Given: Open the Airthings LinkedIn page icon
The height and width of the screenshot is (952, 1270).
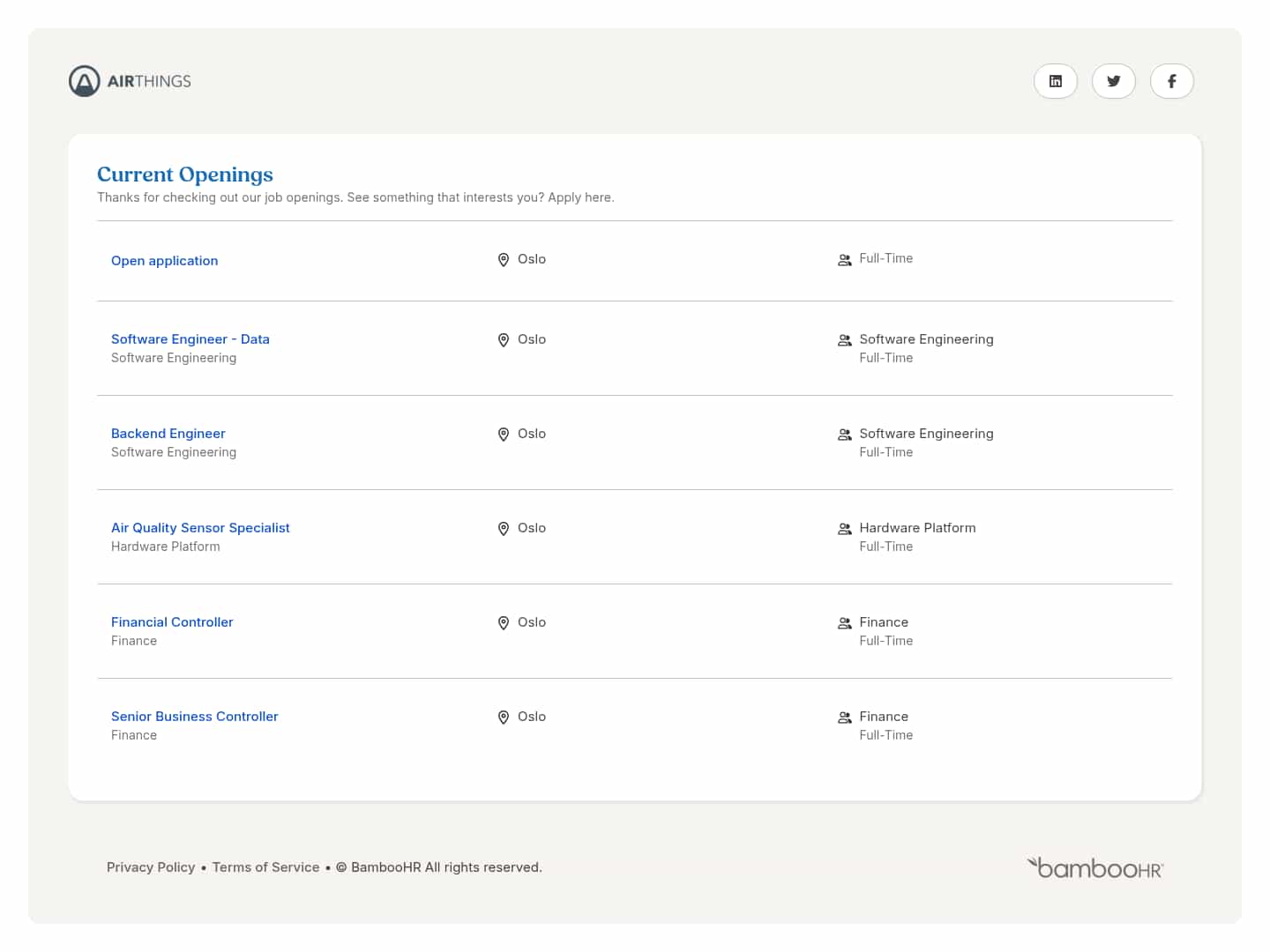Looking at the screenshot, I should click(1055, 81).
